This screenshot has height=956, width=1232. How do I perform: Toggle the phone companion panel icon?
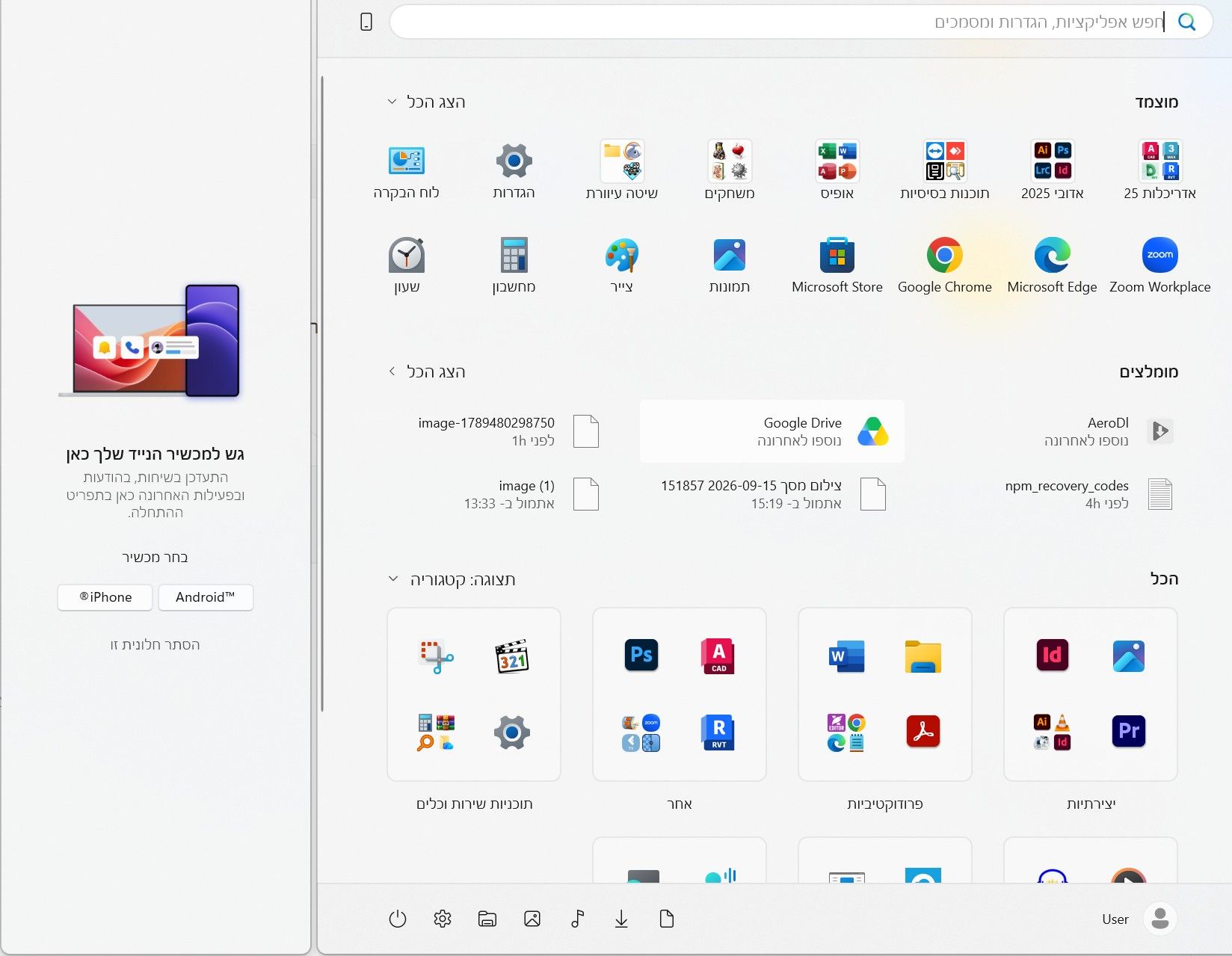366,22
